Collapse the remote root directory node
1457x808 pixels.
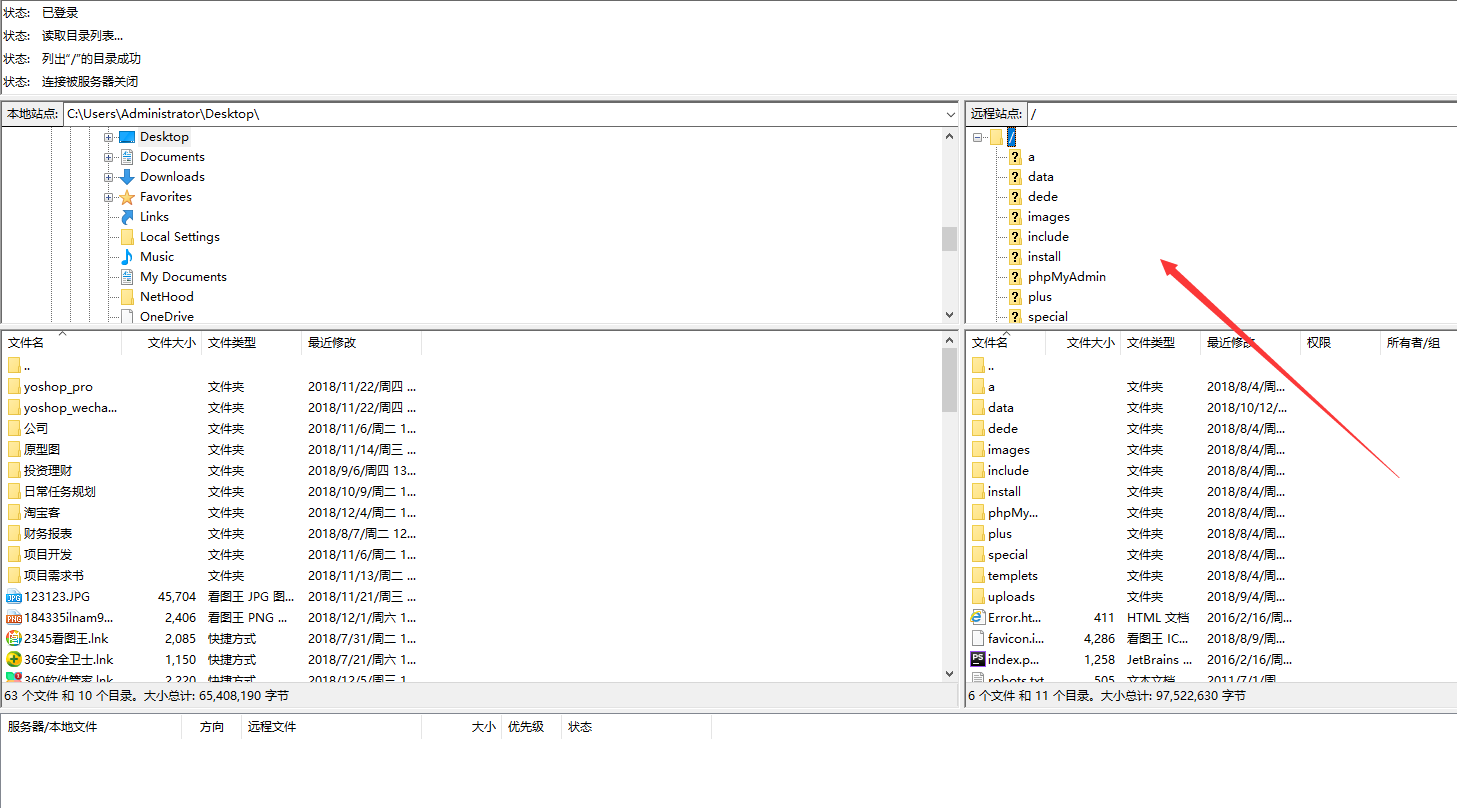click(x=977, y=137)
